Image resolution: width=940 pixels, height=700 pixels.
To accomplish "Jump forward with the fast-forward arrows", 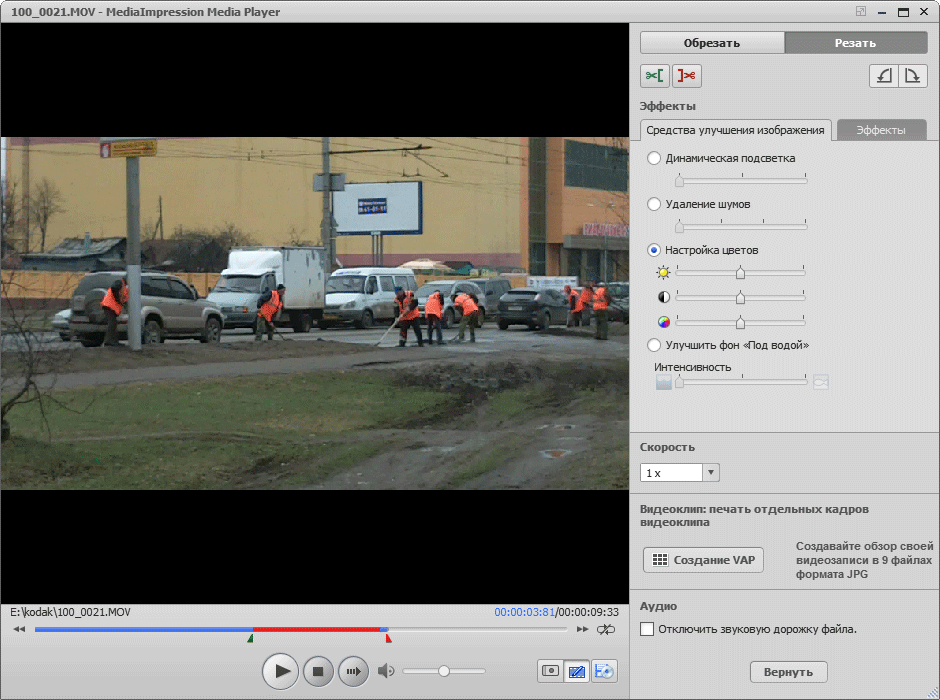I will point(582,629).
